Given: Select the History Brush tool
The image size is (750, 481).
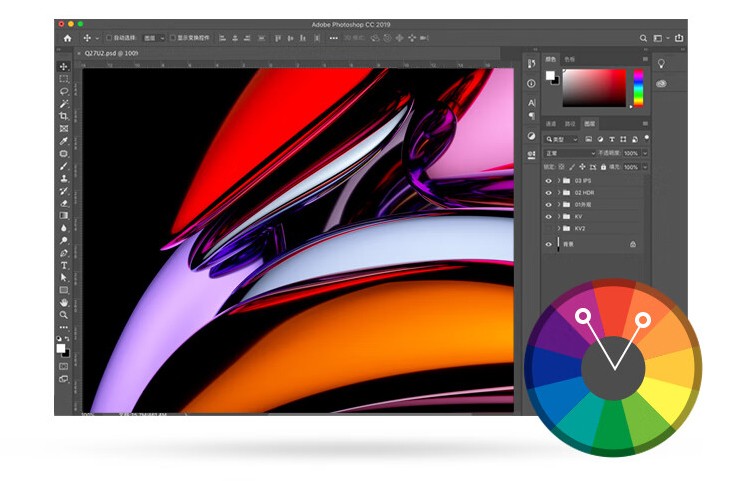Looking at the screenshot, I should 64,191.
